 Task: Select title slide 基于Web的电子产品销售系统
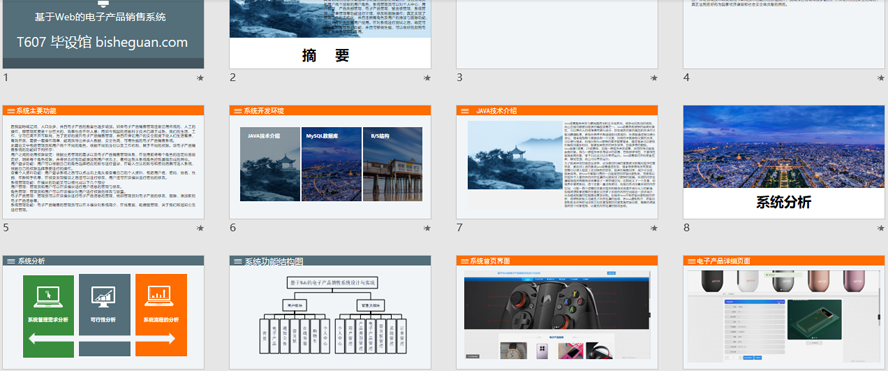pyautogui.click(x=103, y=34)
